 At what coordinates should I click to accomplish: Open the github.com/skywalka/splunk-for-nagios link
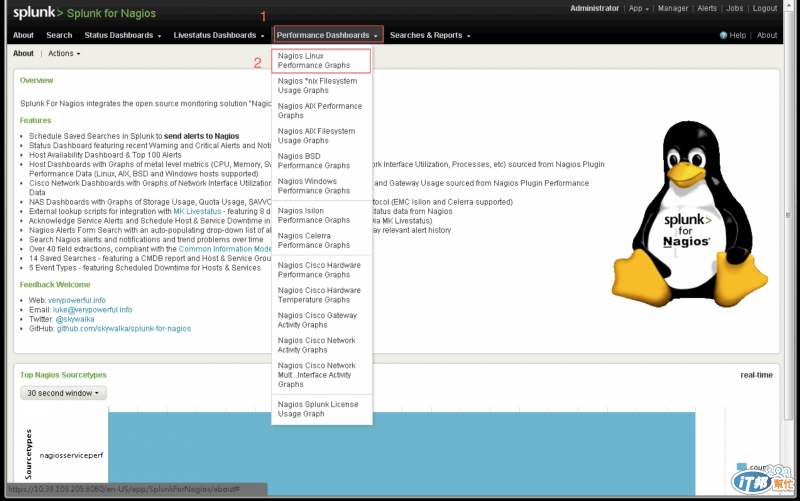[124, 329]
